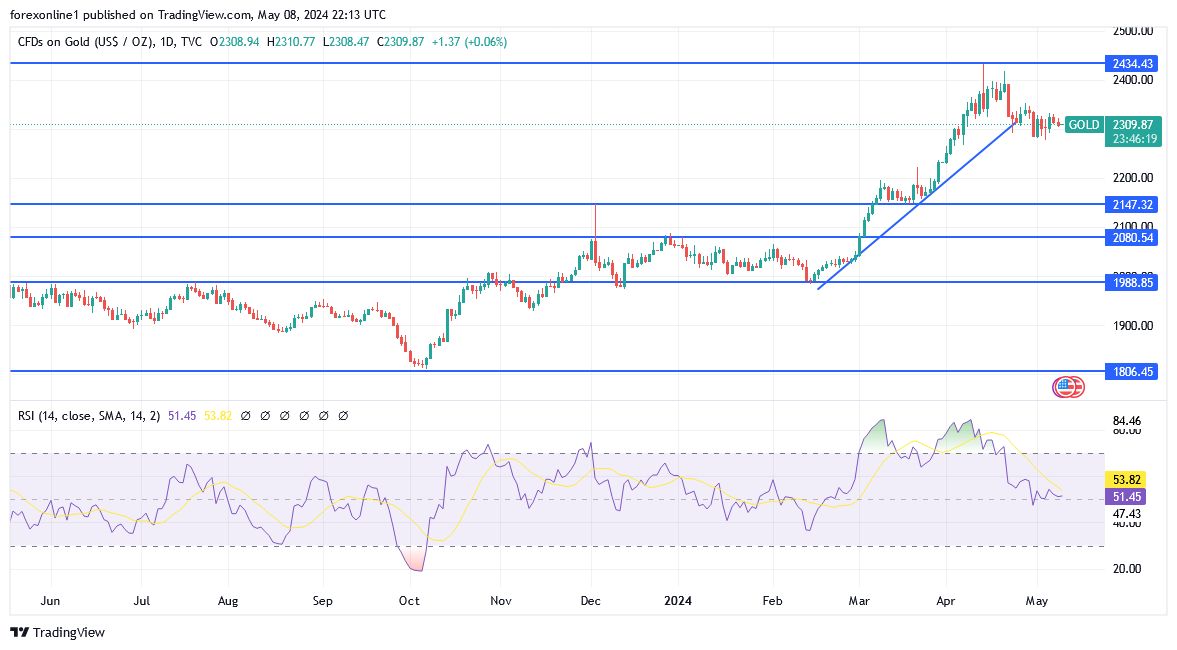Click the US flag emoji on the chart
Viewport: 1177px width, 650px height.
1068,385
